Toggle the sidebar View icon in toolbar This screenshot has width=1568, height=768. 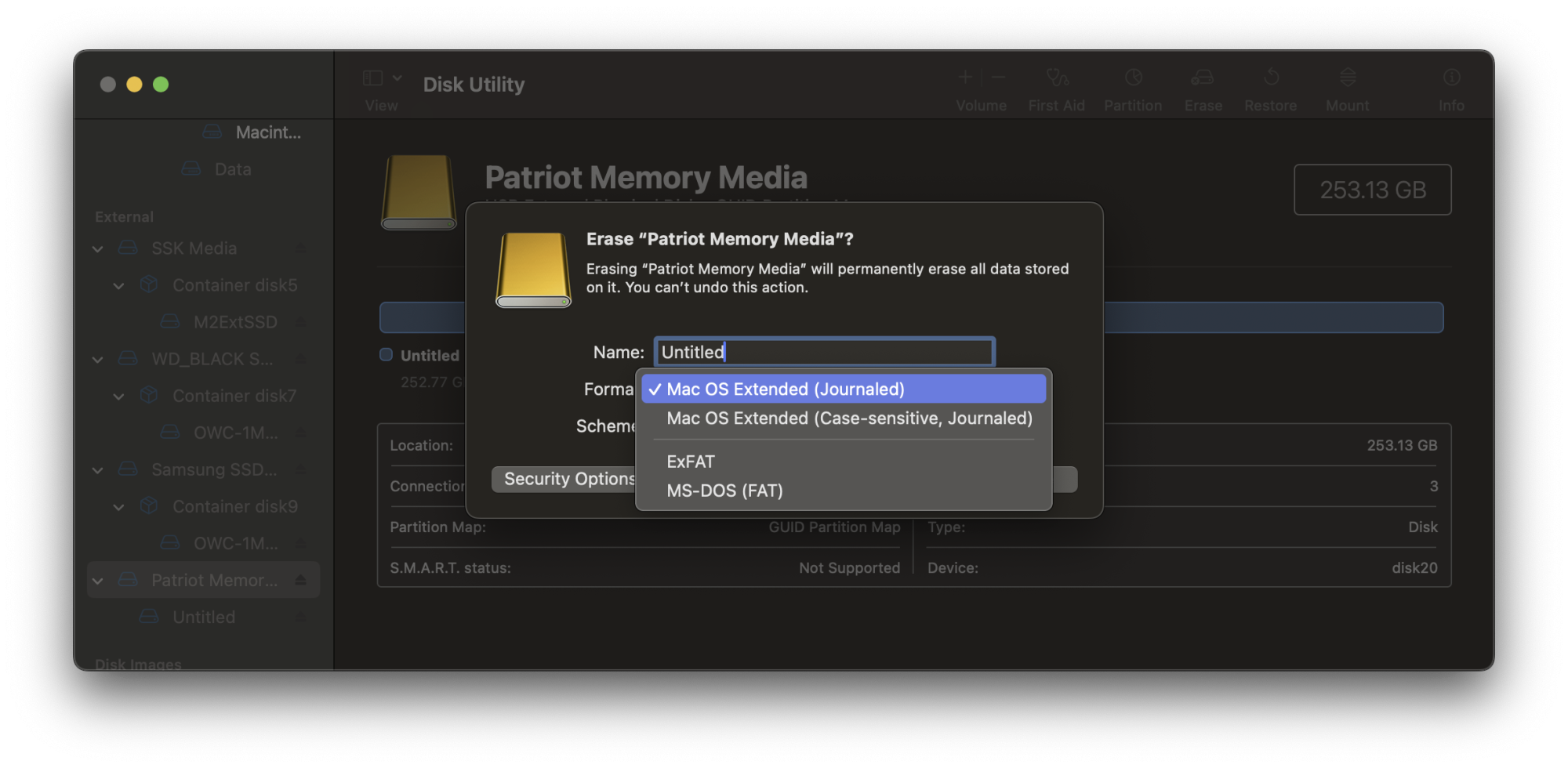[373, 78]
